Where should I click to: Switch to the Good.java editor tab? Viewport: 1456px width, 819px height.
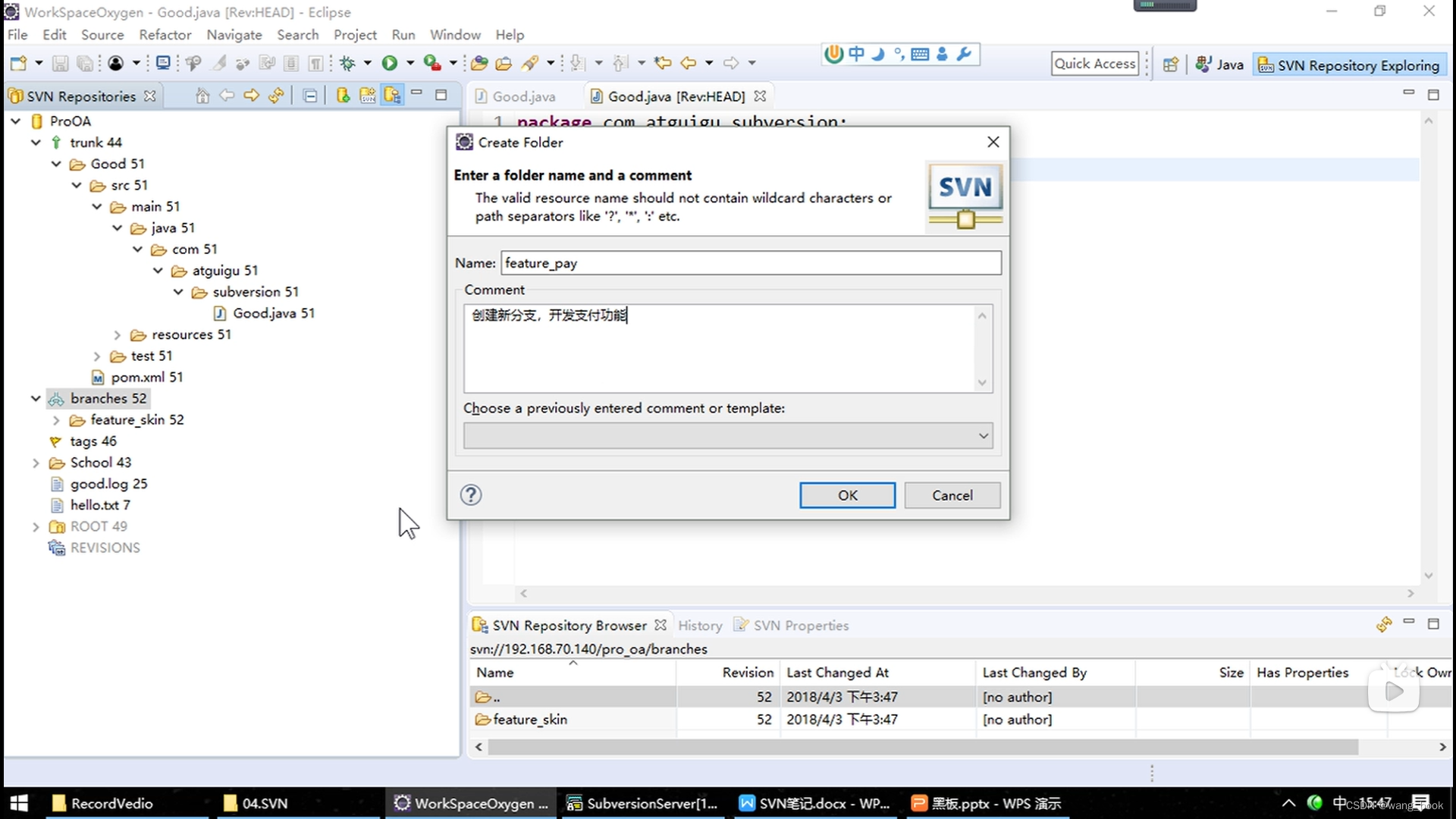tap(515, 96)
